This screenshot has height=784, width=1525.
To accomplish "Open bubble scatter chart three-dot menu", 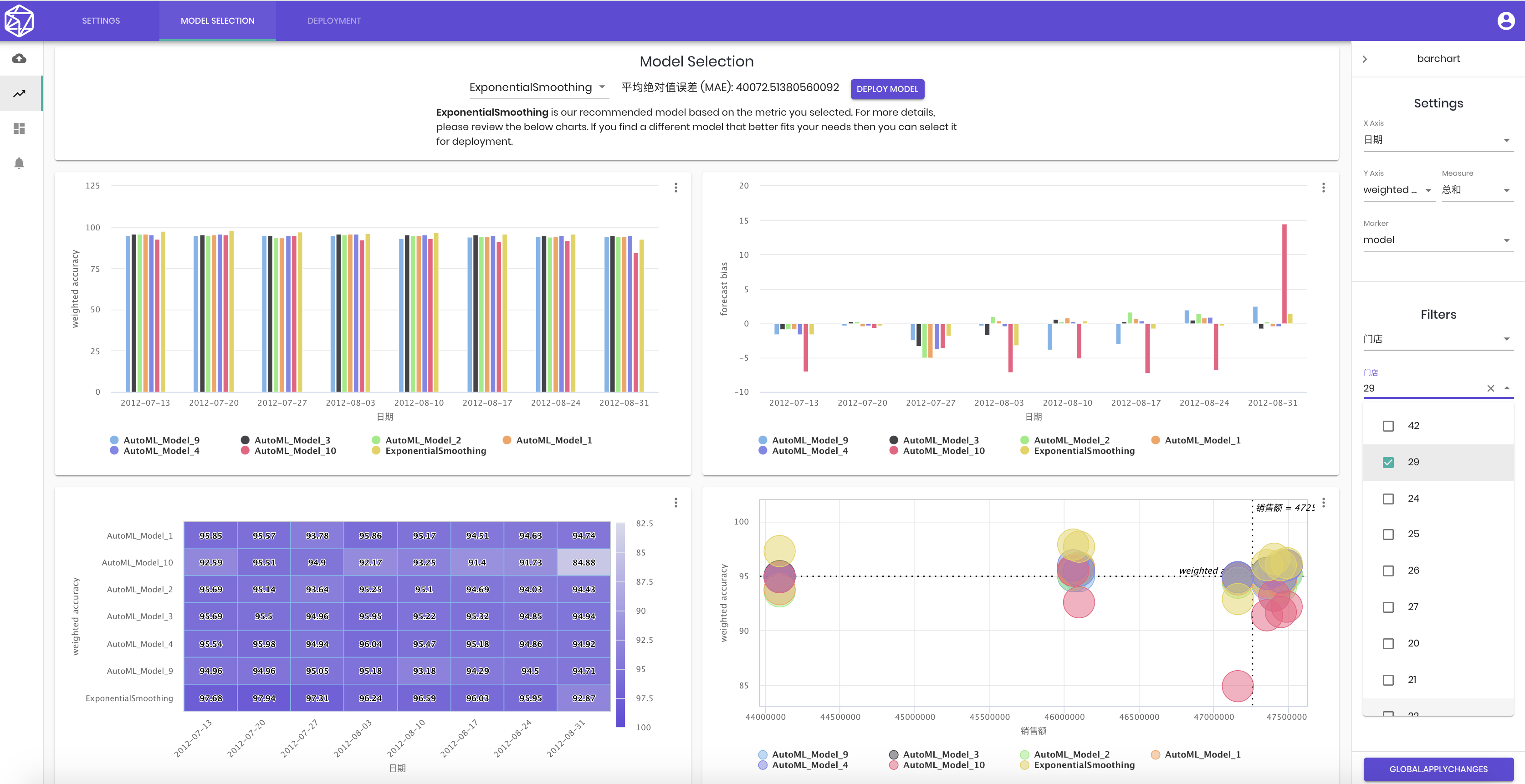I will tap(1323, 502).
